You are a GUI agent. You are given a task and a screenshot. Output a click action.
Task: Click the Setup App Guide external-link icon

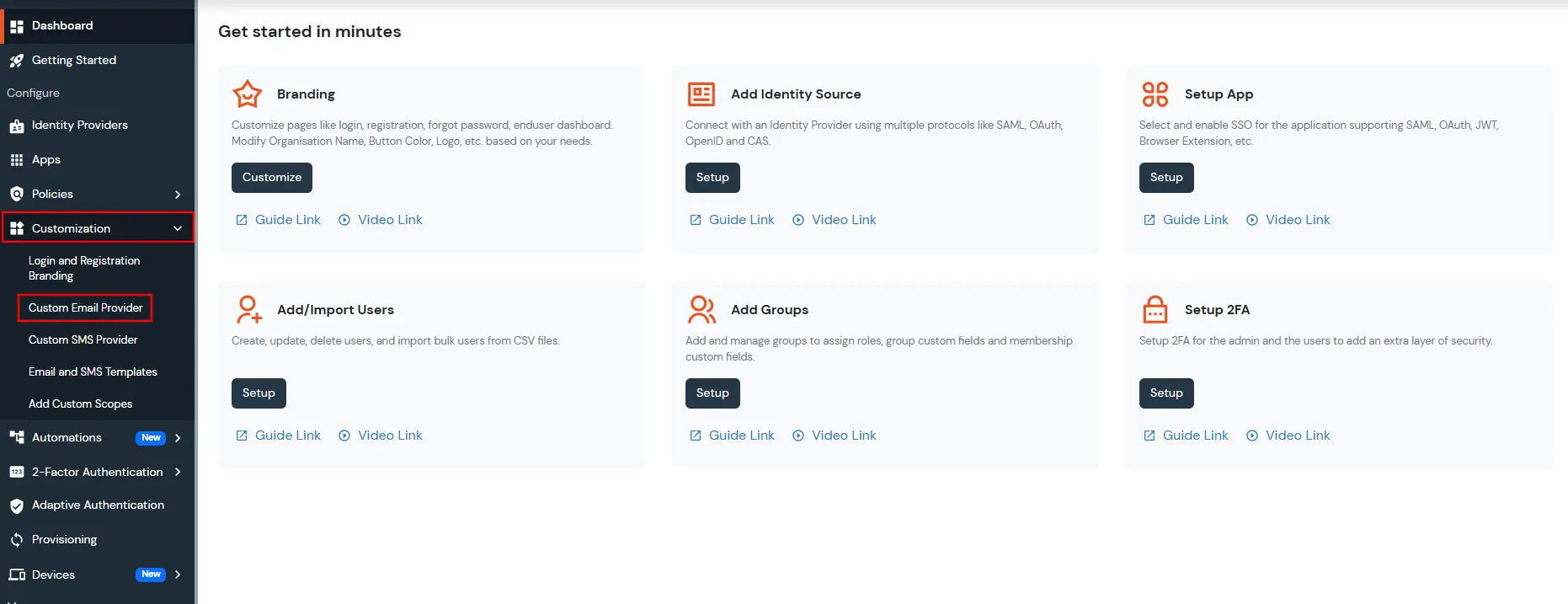pyautogui.click(x=1149, y=220)
